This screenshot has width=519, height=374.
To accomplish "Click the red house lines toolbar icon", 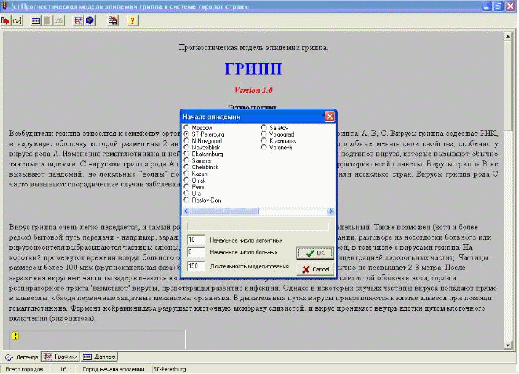I will pos(113,21).
